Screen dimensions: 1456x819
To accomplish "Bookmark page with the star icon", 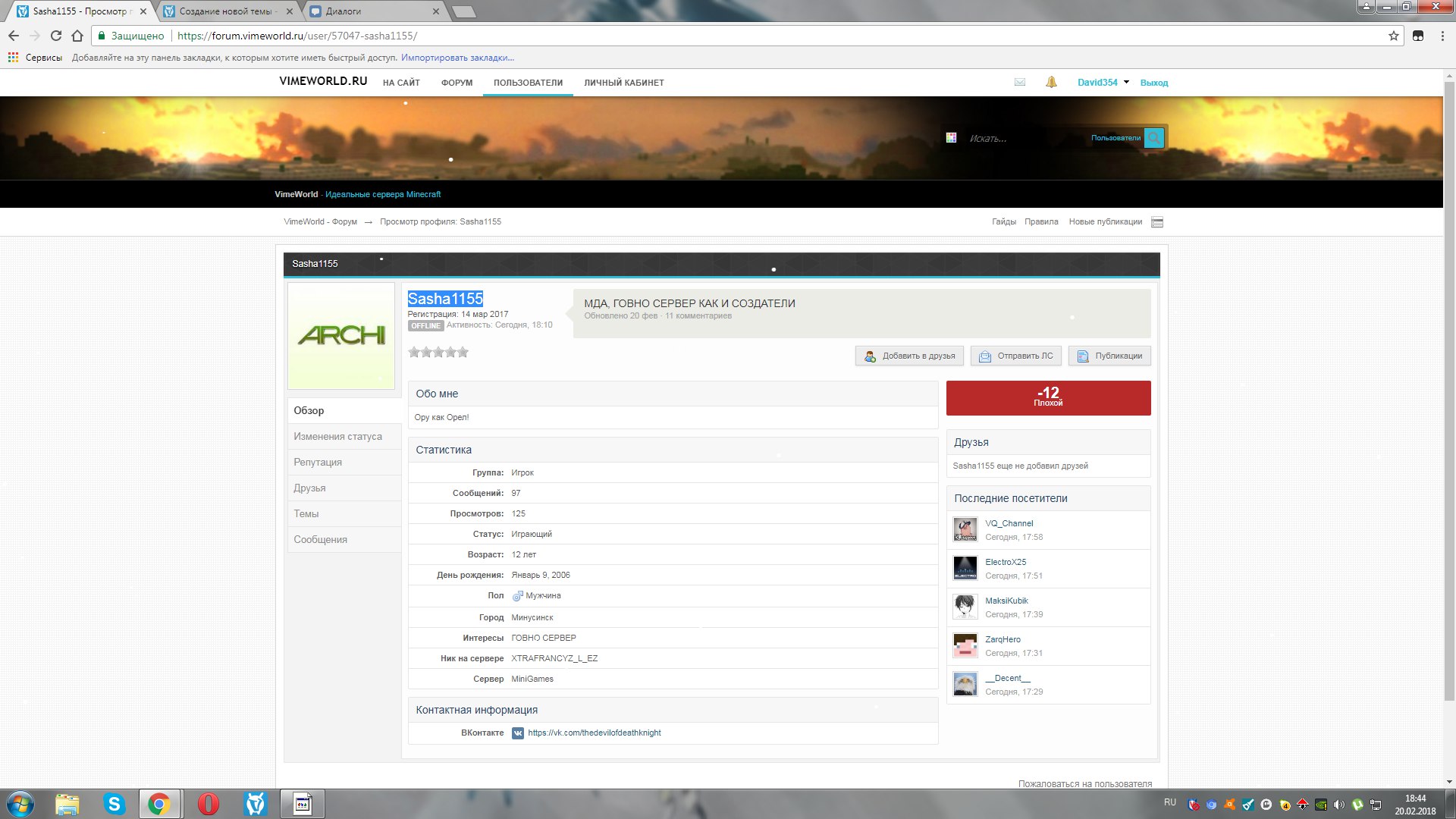I will pyautogui.click(x=1393, y=36).
